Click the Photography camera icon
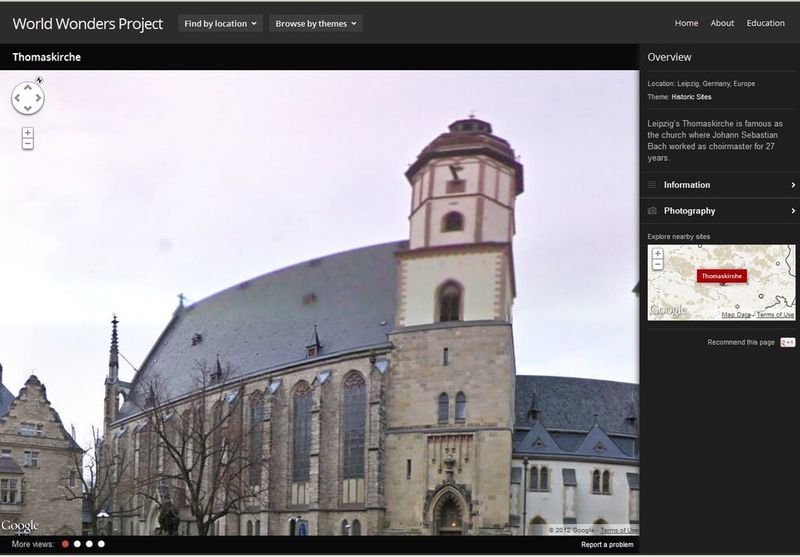This screenshot has width=800, height=557. tap(652, 211)
